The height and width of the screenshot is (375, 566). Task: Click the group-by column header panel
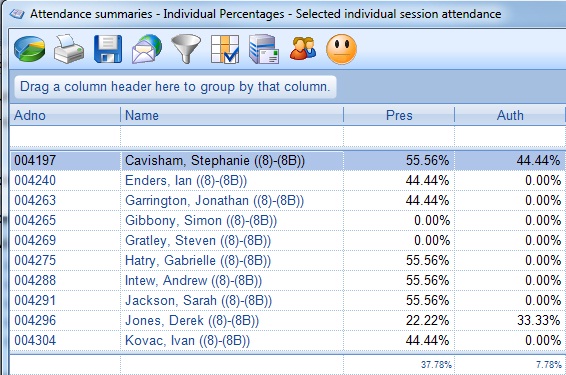(x=175, y=87)
